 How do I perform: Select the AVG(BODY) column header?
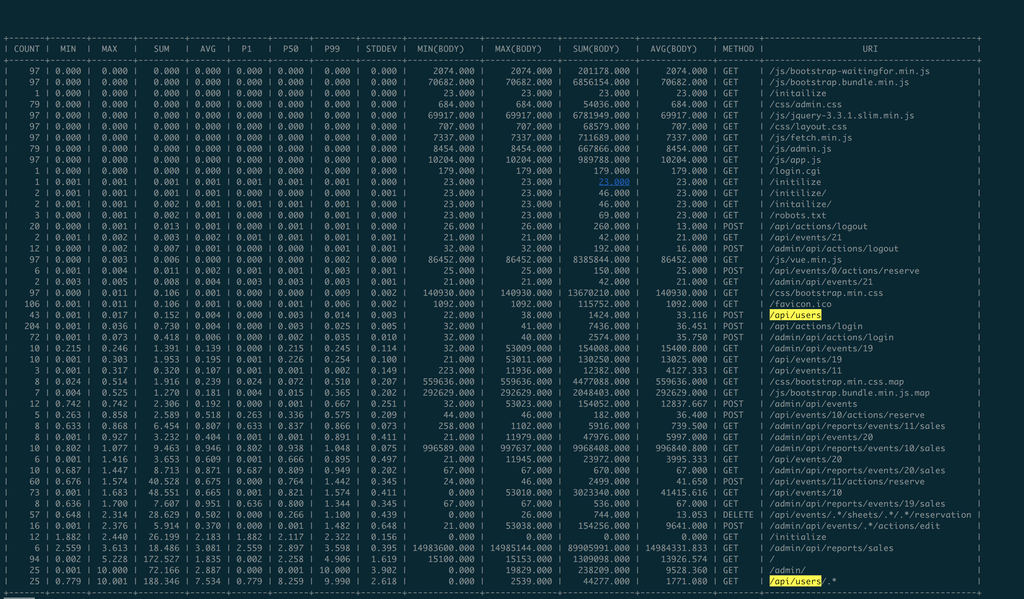click(x=673, y=49)
